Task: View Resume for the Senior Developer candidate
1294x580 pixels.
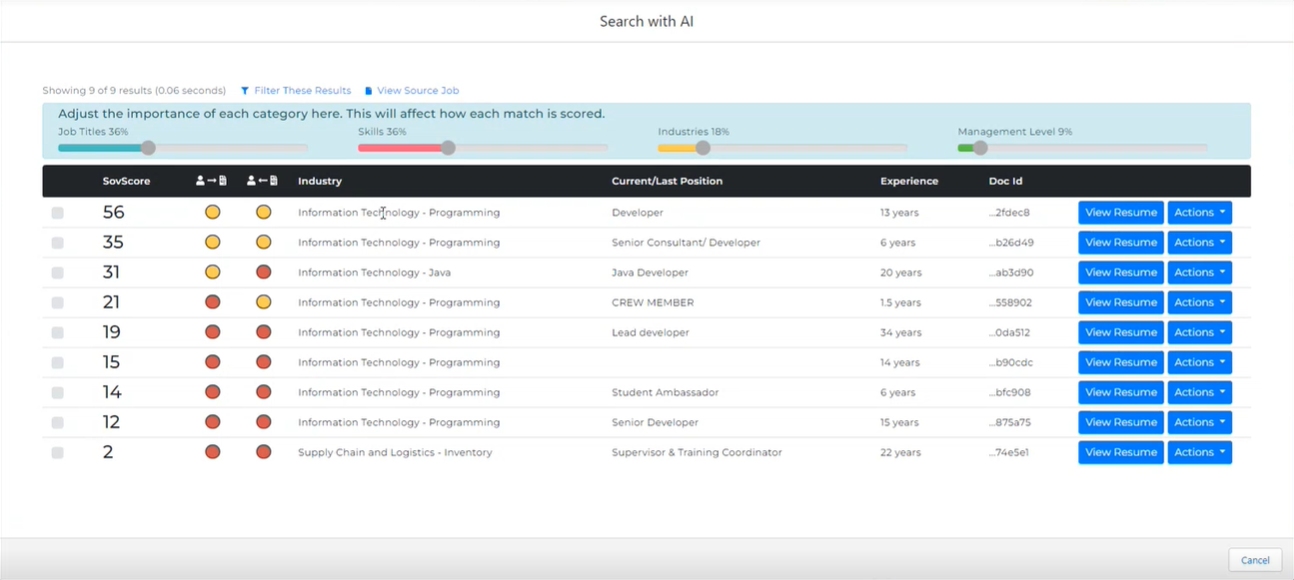Action: pos(1120,422)
